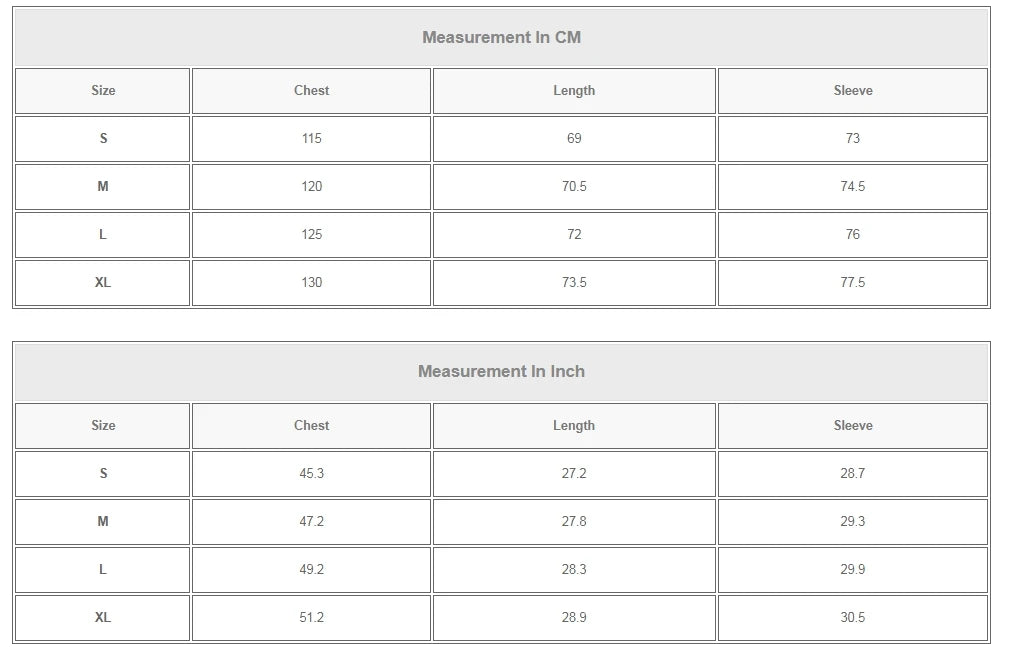This screenshot has width=1012, height=655.
Task: Click the L size label in the Inch table
Action: [103, 570]
